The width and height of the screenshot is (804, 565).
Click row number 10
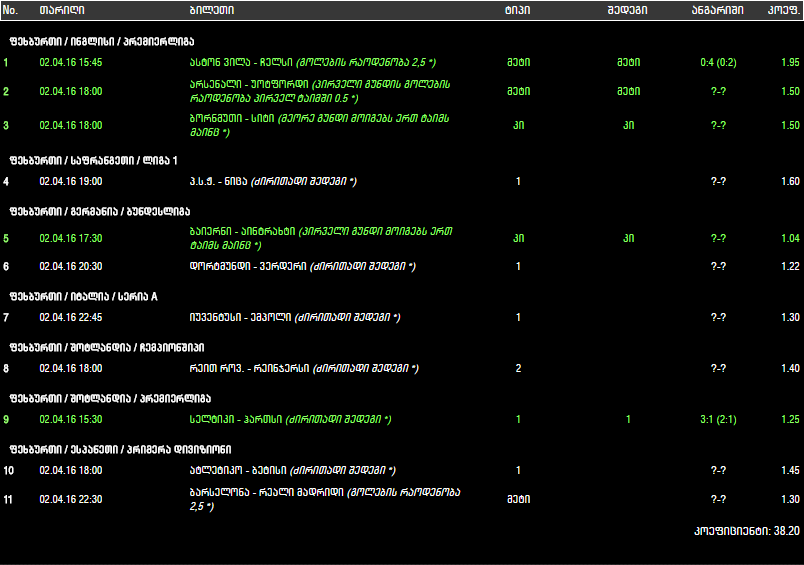point(9,471)
